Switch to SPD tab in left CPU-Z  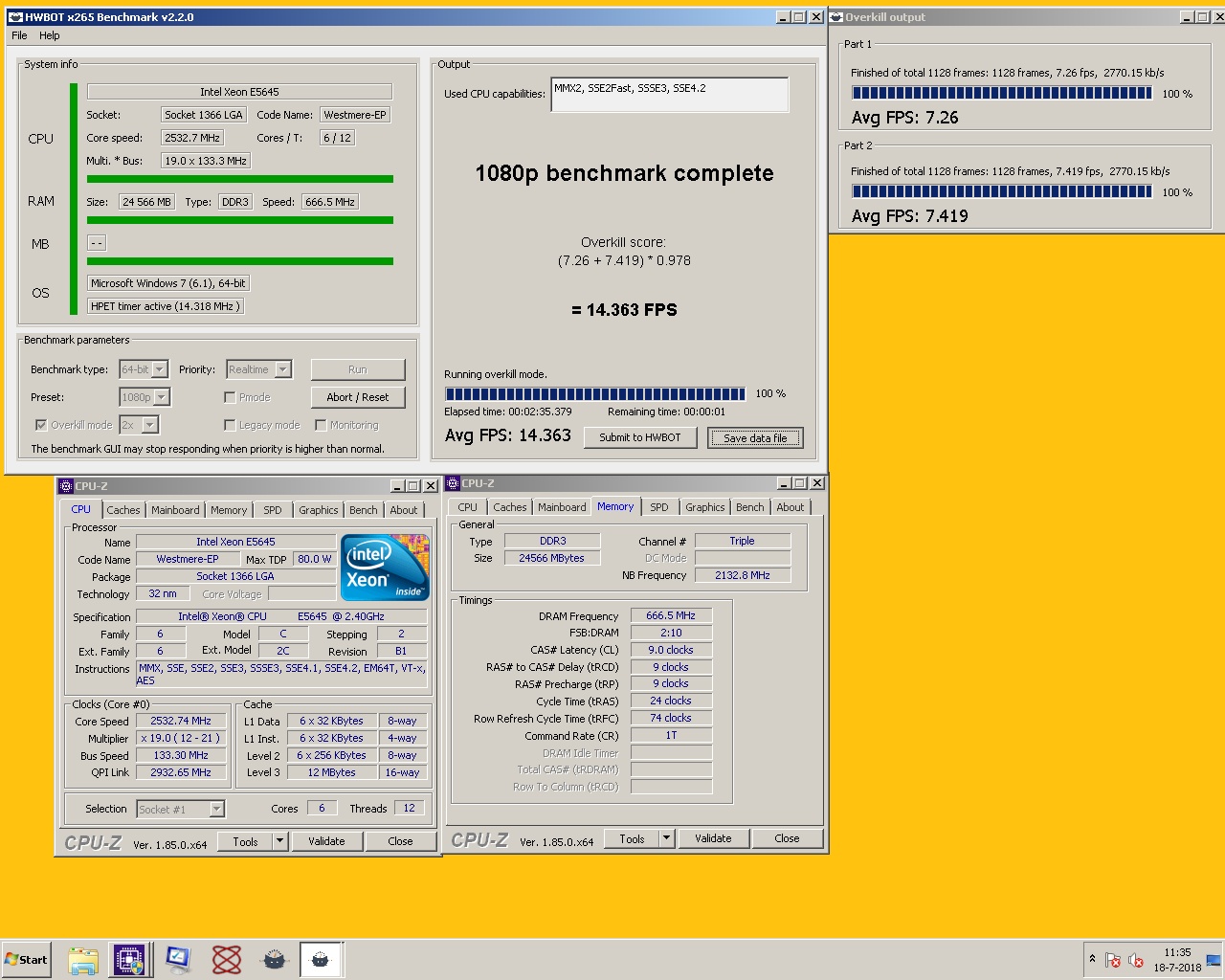coord(273,510)
